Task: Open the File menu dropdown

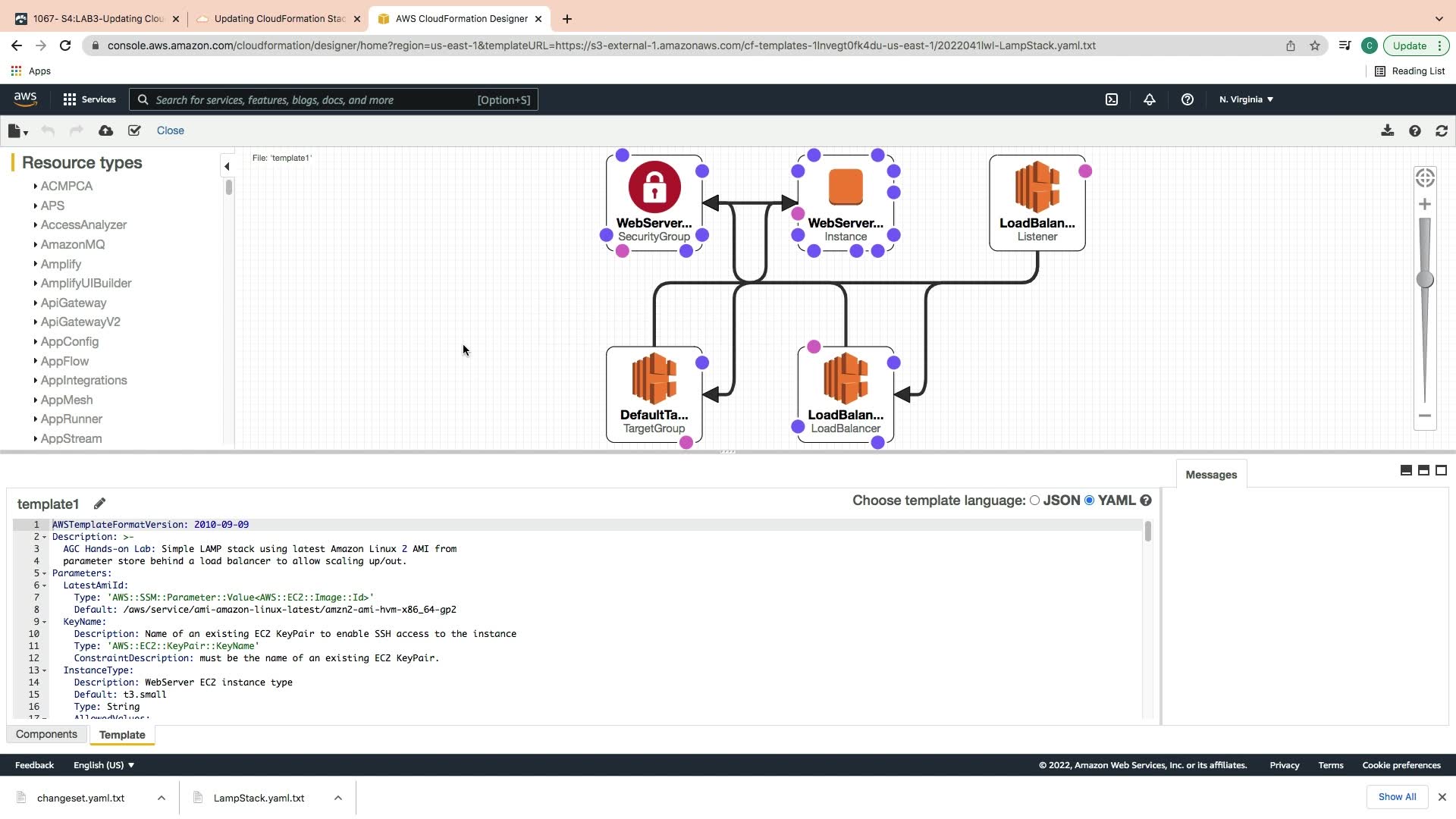Action: click(17, 130)
